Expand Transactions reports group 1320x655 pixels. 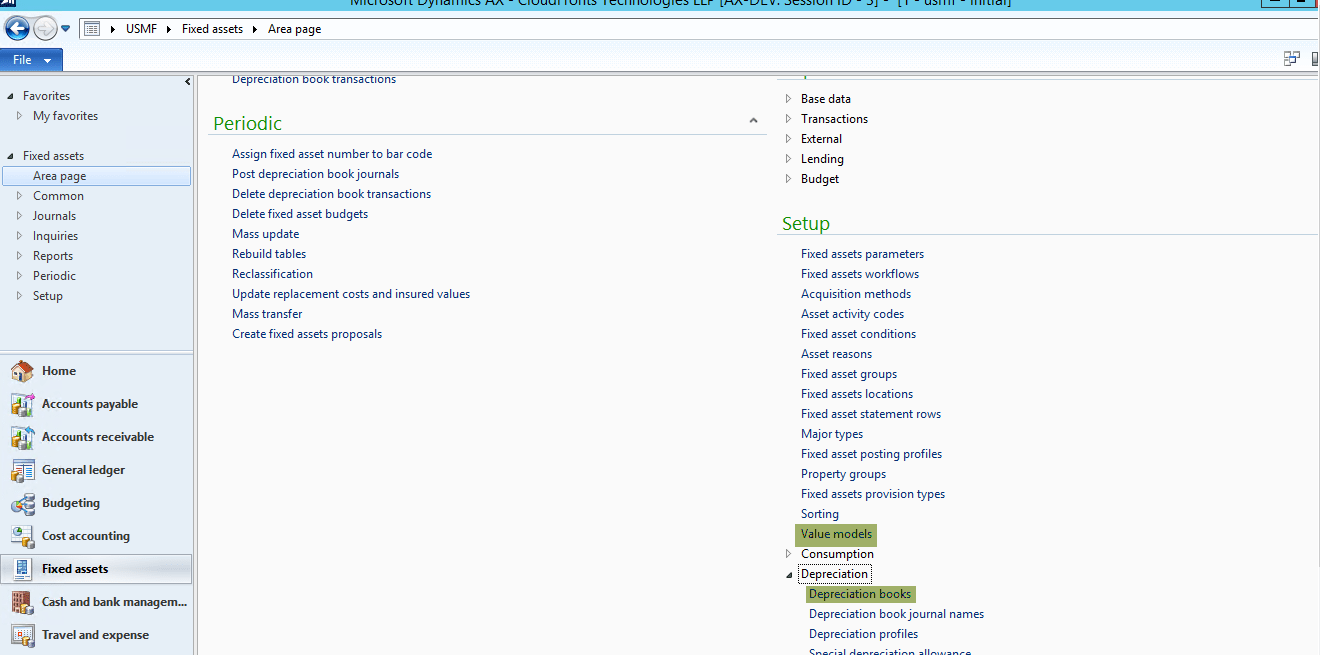click(788, 119)
